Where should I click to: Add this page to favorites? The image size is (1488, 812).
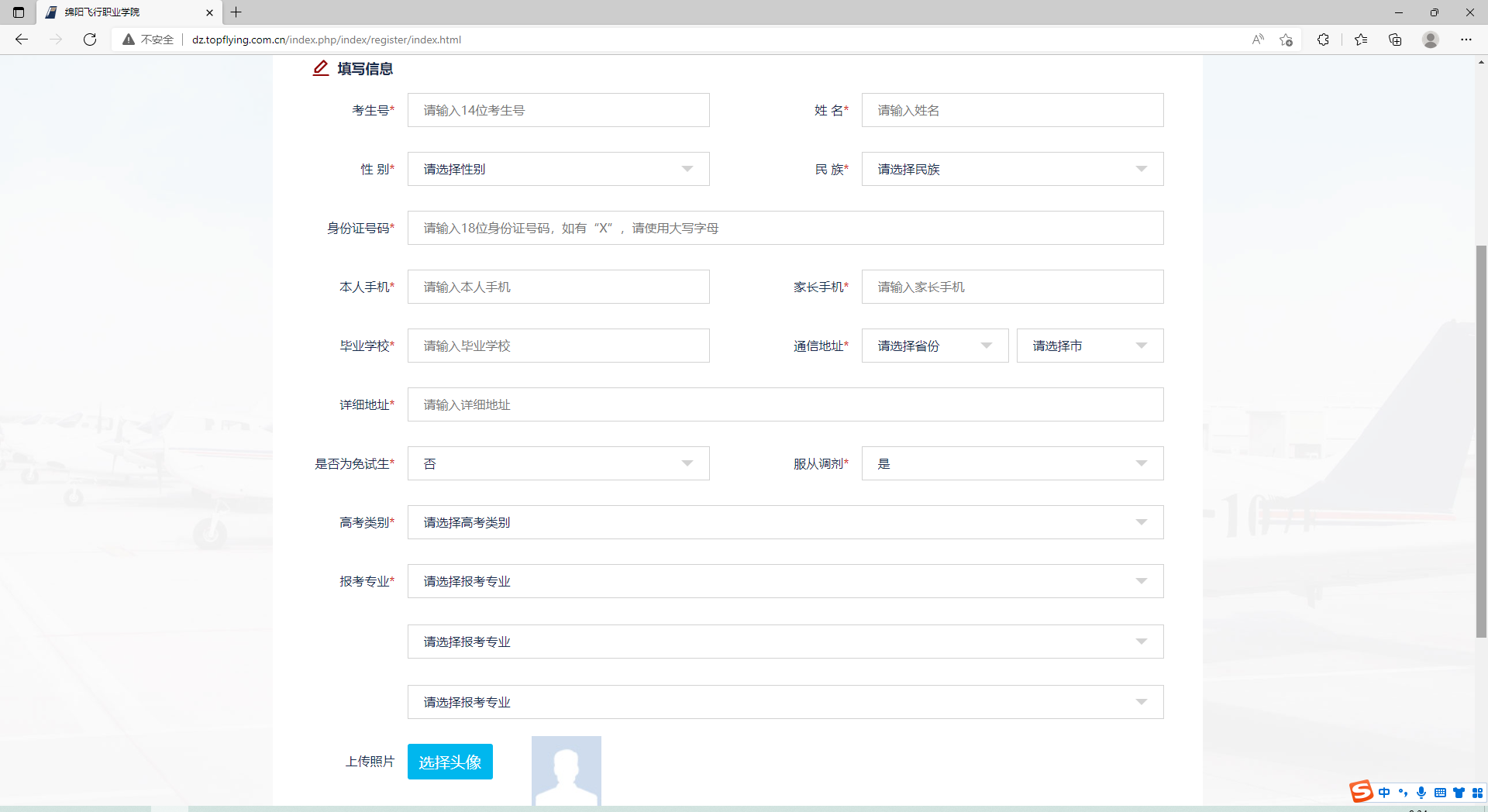(1286, 40)
